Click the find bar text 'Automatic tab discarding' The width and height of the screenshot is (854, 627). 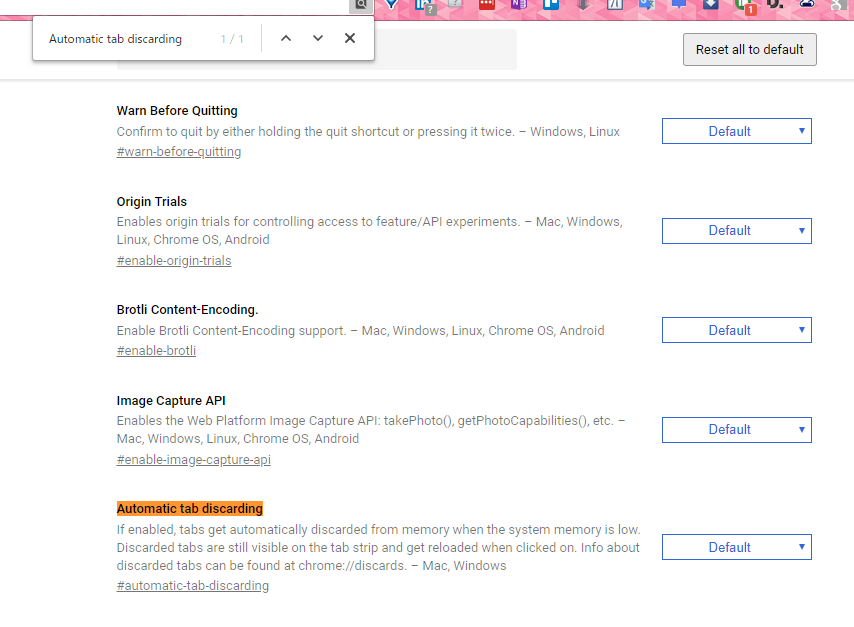(115, 39)
